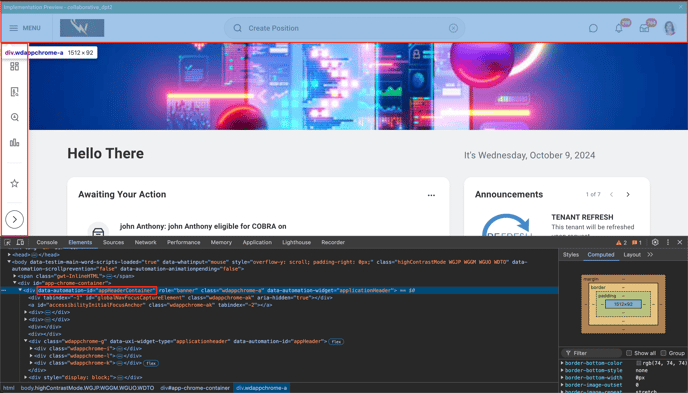Expand the div style display block node
The width and height of the screenshot is (688, 393).
click(25, 377)
